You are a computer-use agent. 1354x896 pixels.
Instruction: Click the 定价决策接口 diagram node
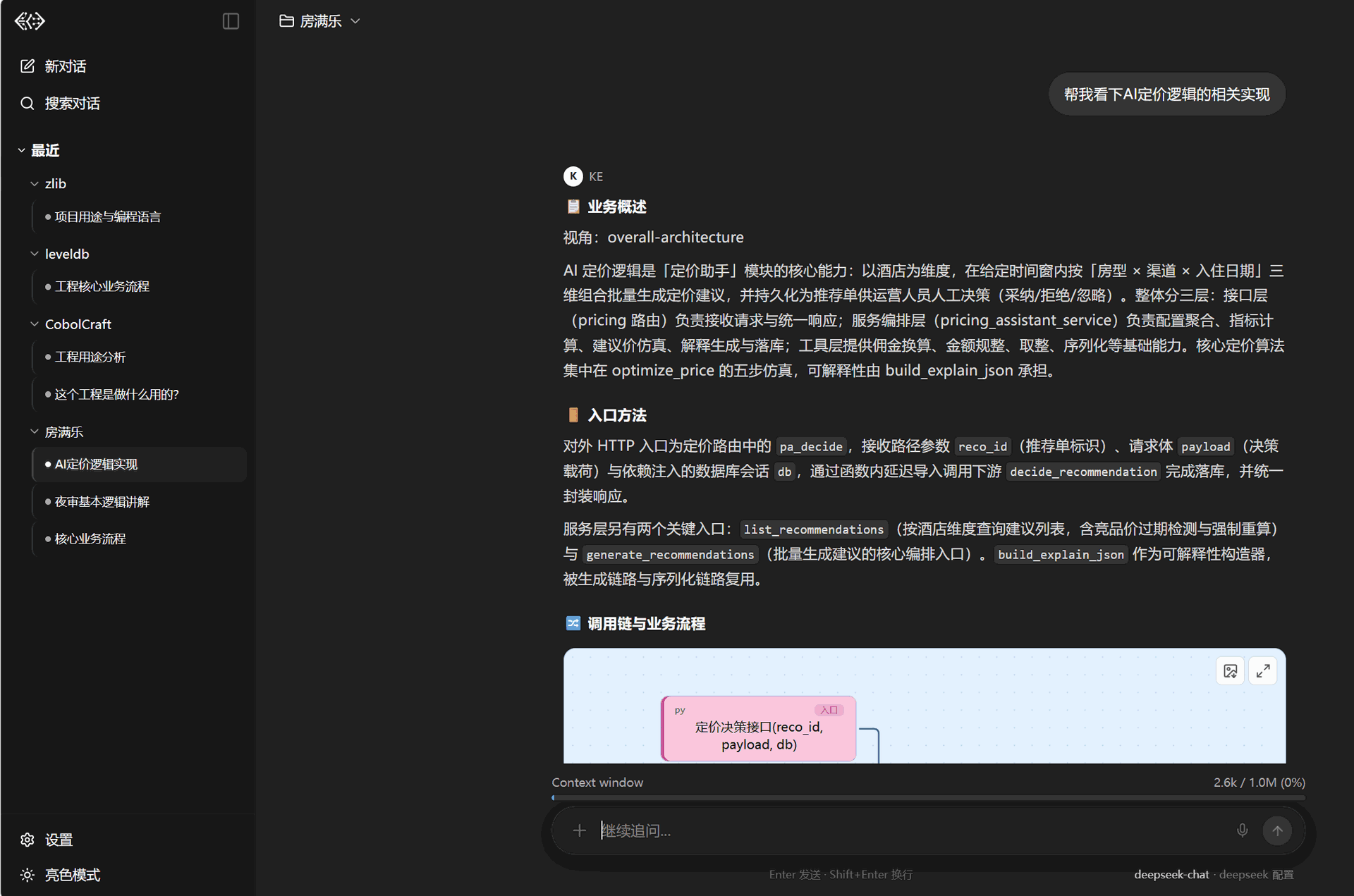[759, 729]
